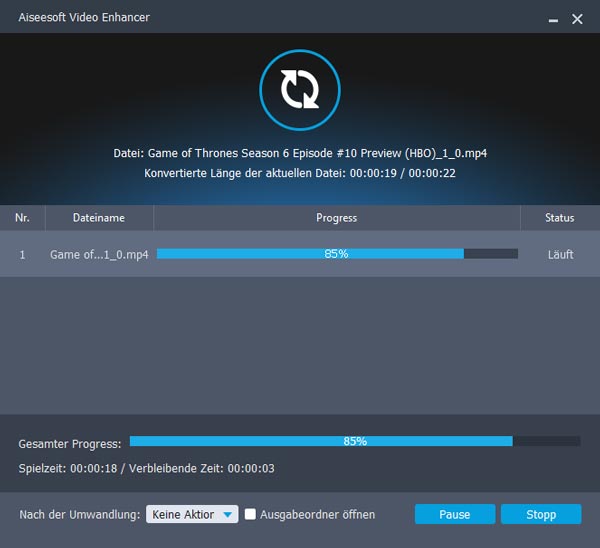Click the Aiseesoft Video Enhancer title text
This screenshot has height=548, width=600.
(78, 18)
